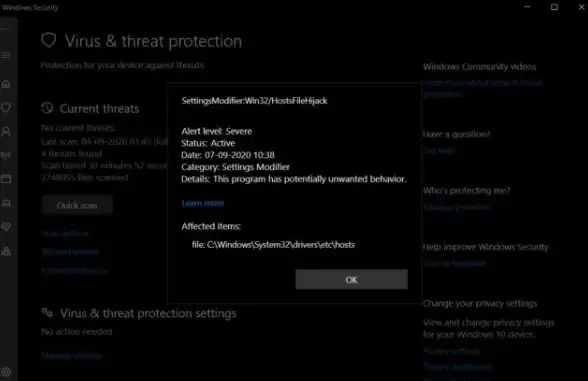The height and width of the screenshot is (381, 588).
Task: Open Device performance & health heart icon
Action: pos(6,227)
